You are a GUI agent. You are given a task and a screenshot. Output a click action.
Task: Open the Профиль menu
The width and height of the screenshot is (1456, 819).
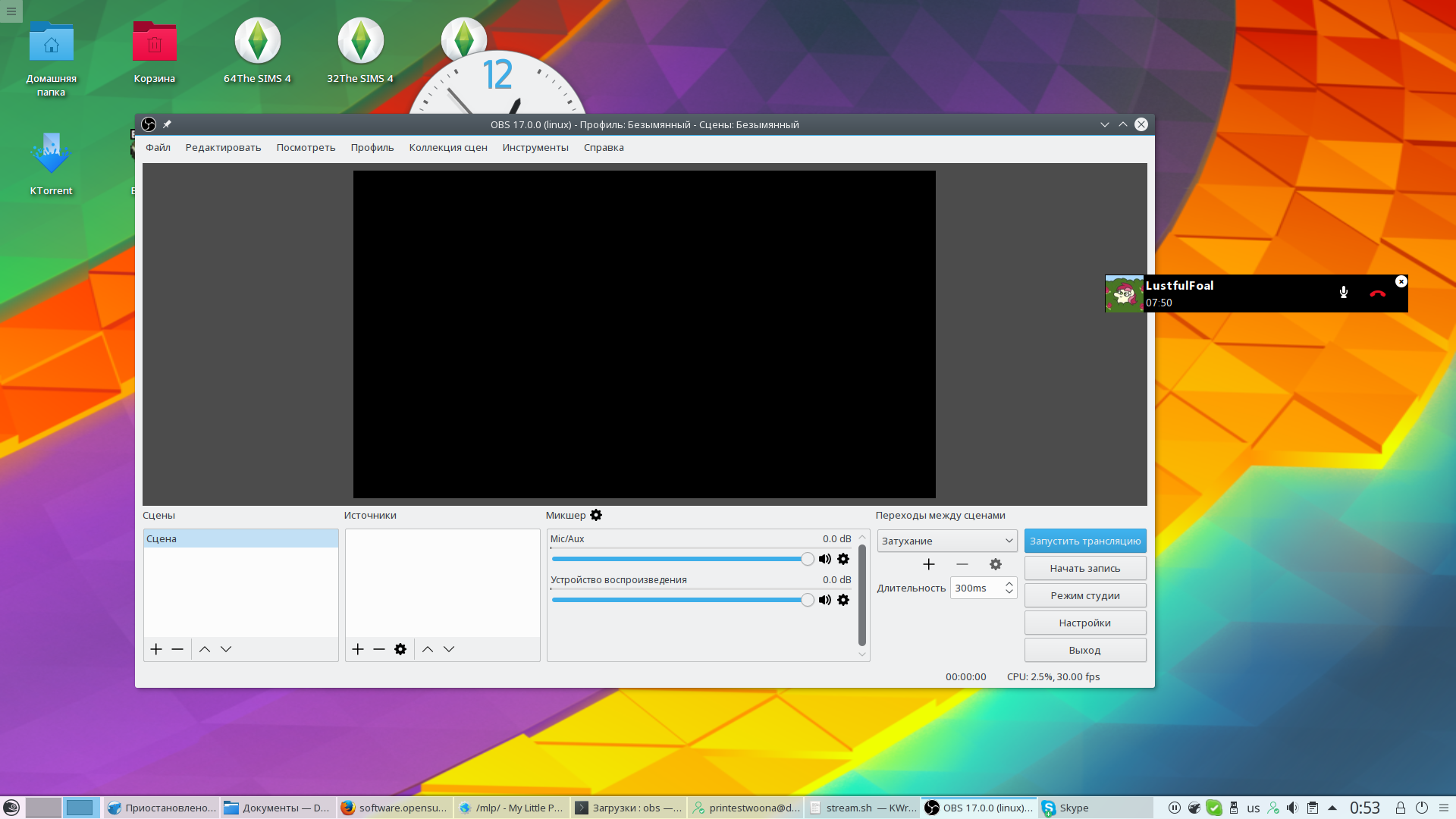[x=372, y=148]
